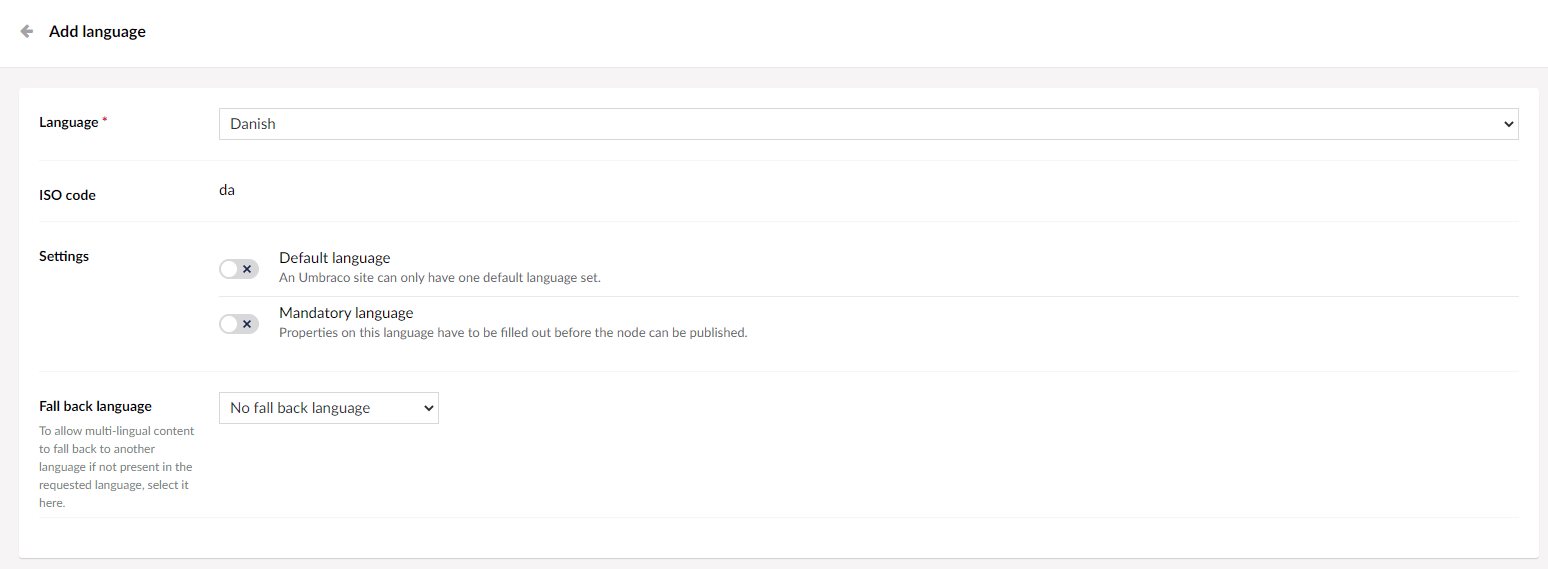1548x569 pixels.
Task: Click the Default language label text
Action: (334, 258)
